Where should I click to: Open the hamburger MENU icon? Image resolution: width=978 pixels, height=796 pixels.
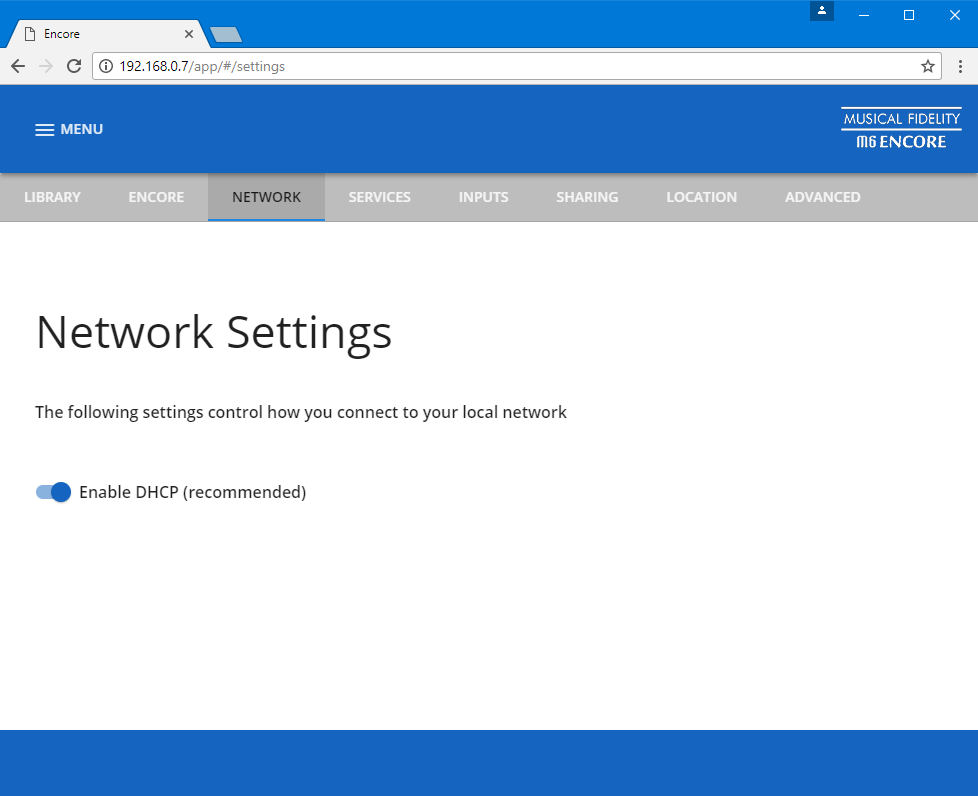(x=44, y=130)
